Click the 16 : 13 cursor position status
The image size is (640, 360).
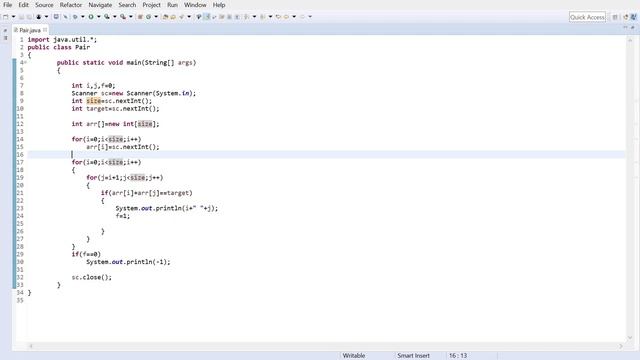[x=458, y=356]
